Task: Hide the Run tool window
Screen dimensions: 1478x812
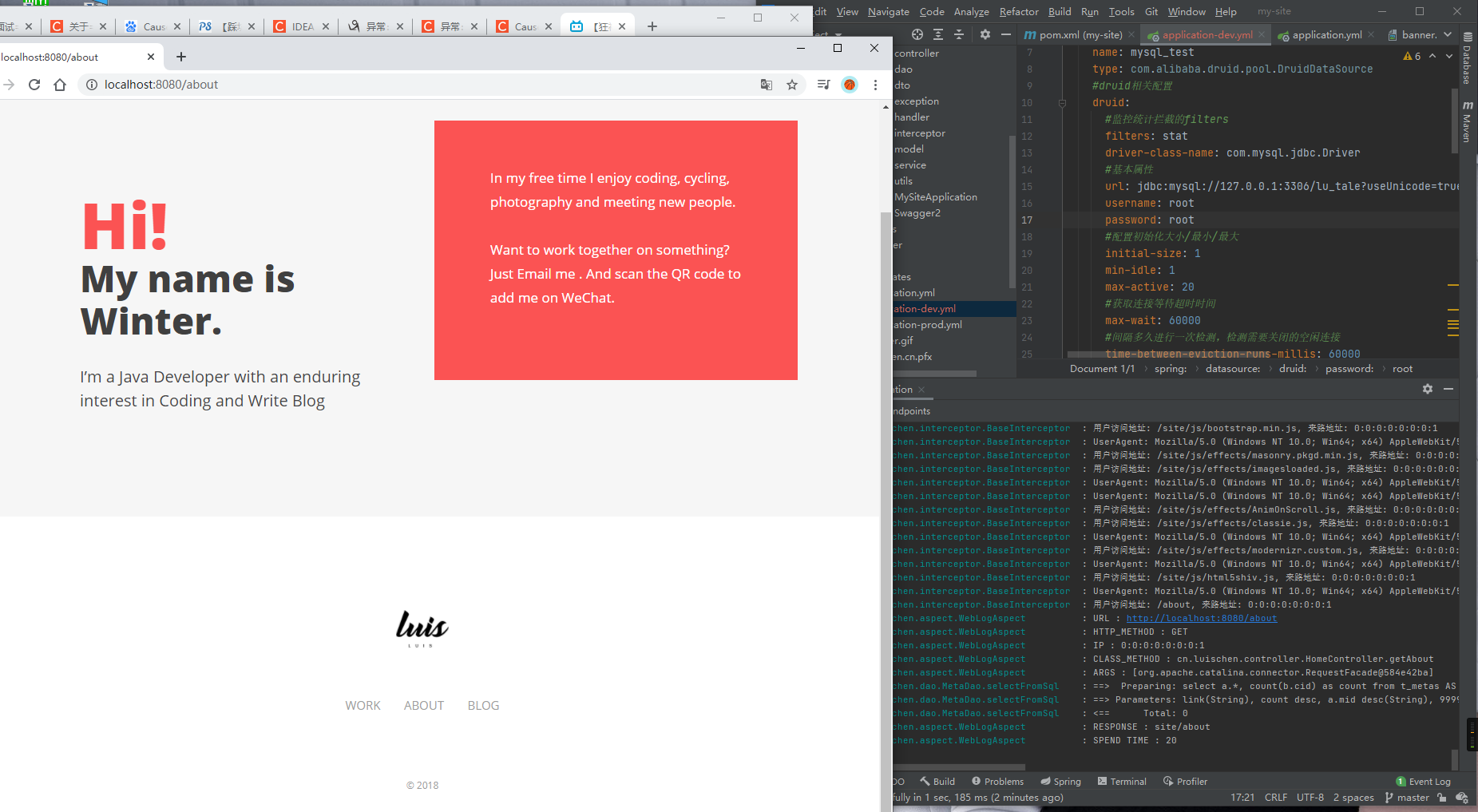Action: click(1448, 389)
